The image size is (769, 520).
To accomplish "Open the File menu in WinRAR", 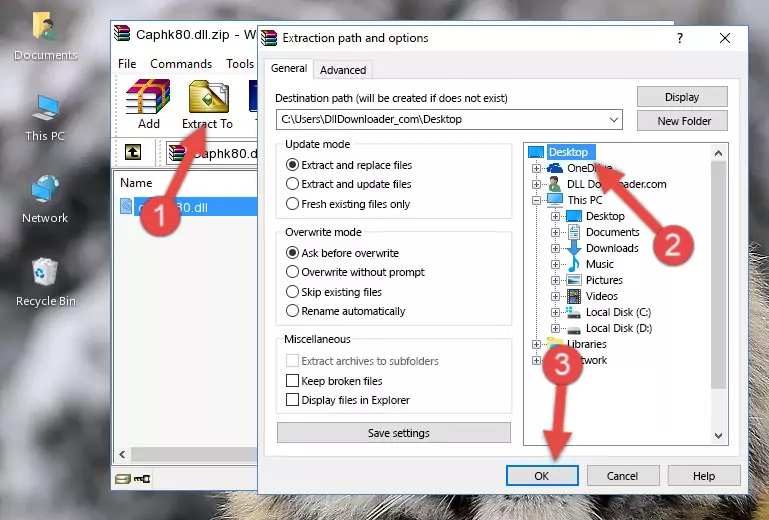I will point(127,64).
